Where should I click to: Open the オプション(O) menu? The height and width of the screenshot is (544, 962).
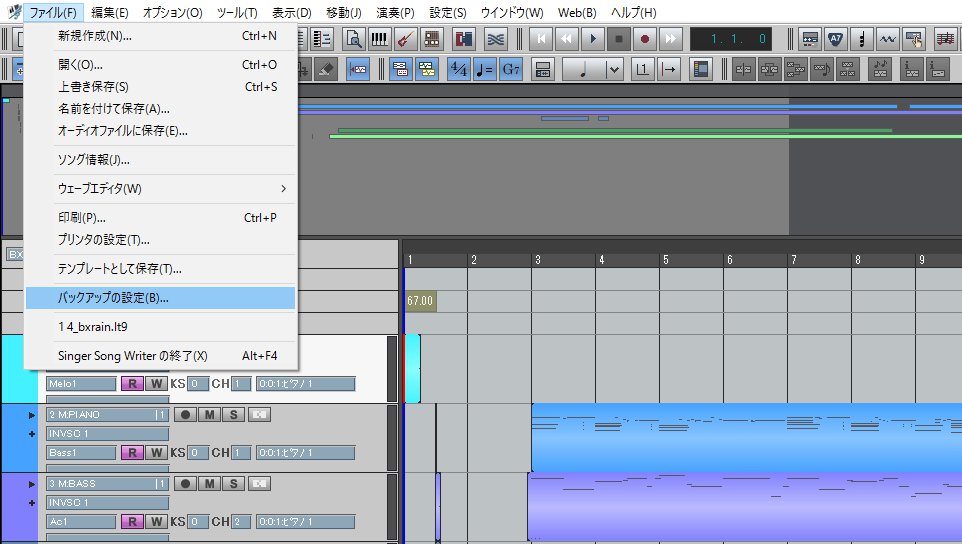[x=172, y=12]
